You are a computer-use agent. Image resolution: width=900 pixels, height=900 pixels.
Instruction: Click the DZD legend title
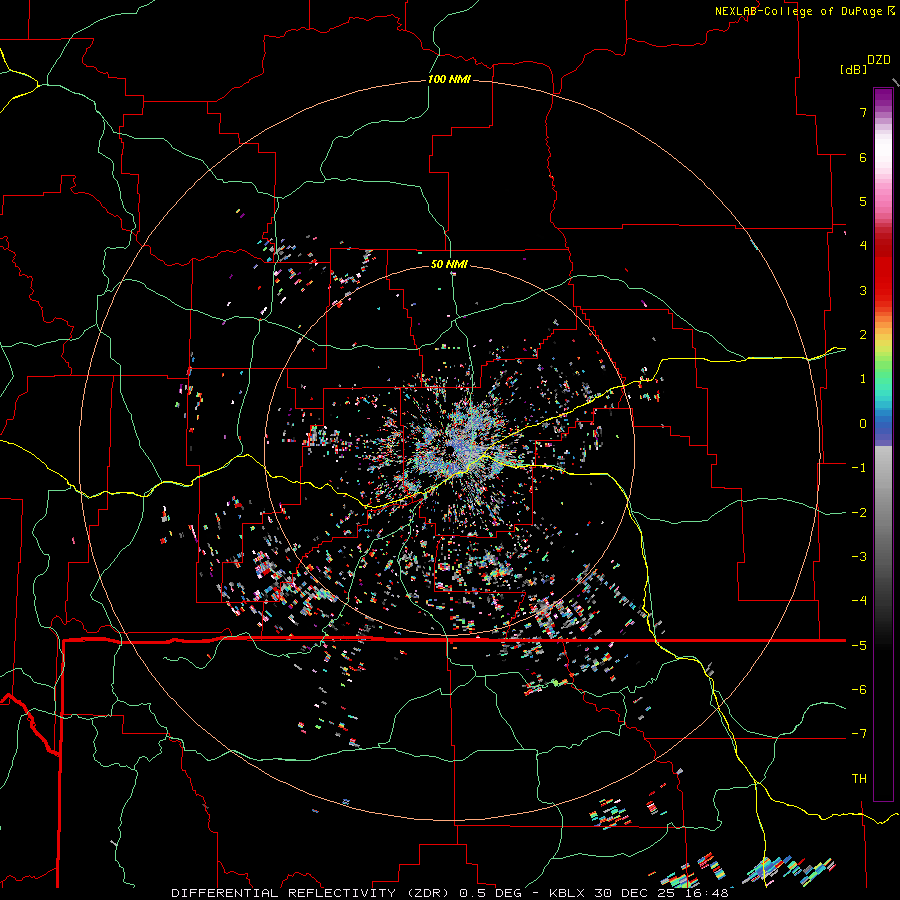point(879,60)
